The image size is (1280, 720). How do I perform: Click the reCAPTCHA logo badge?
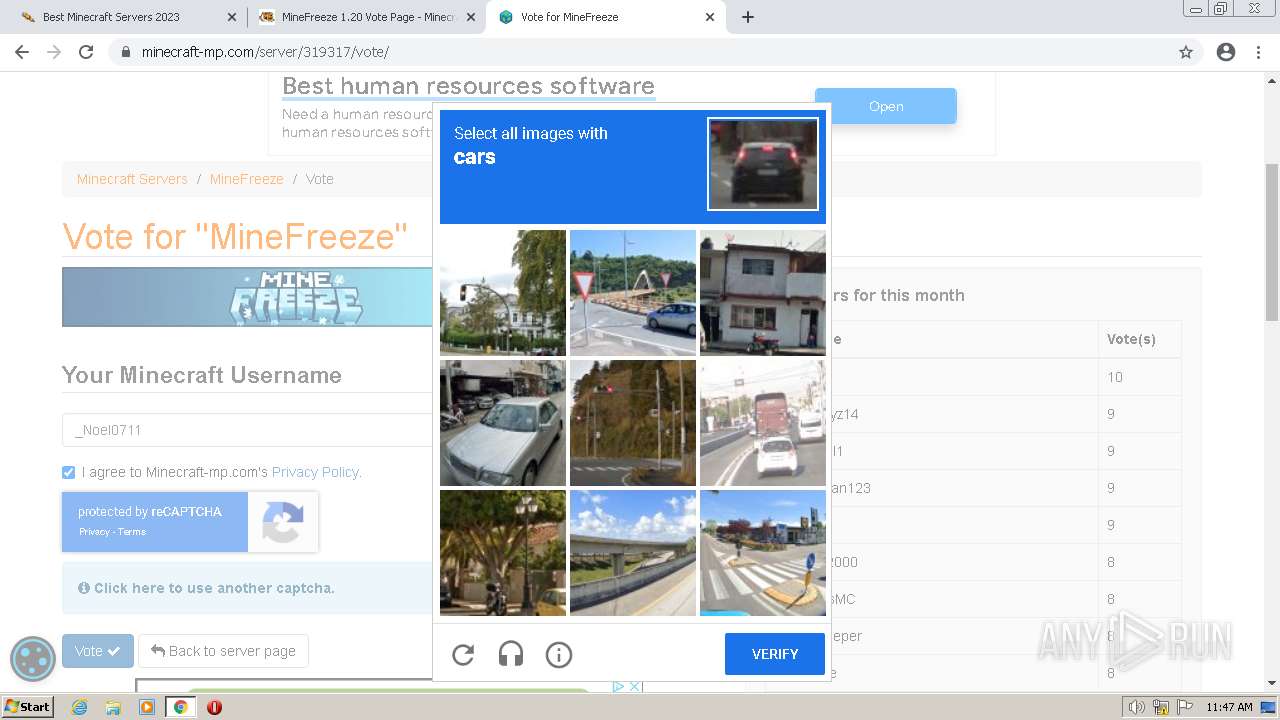283,522
